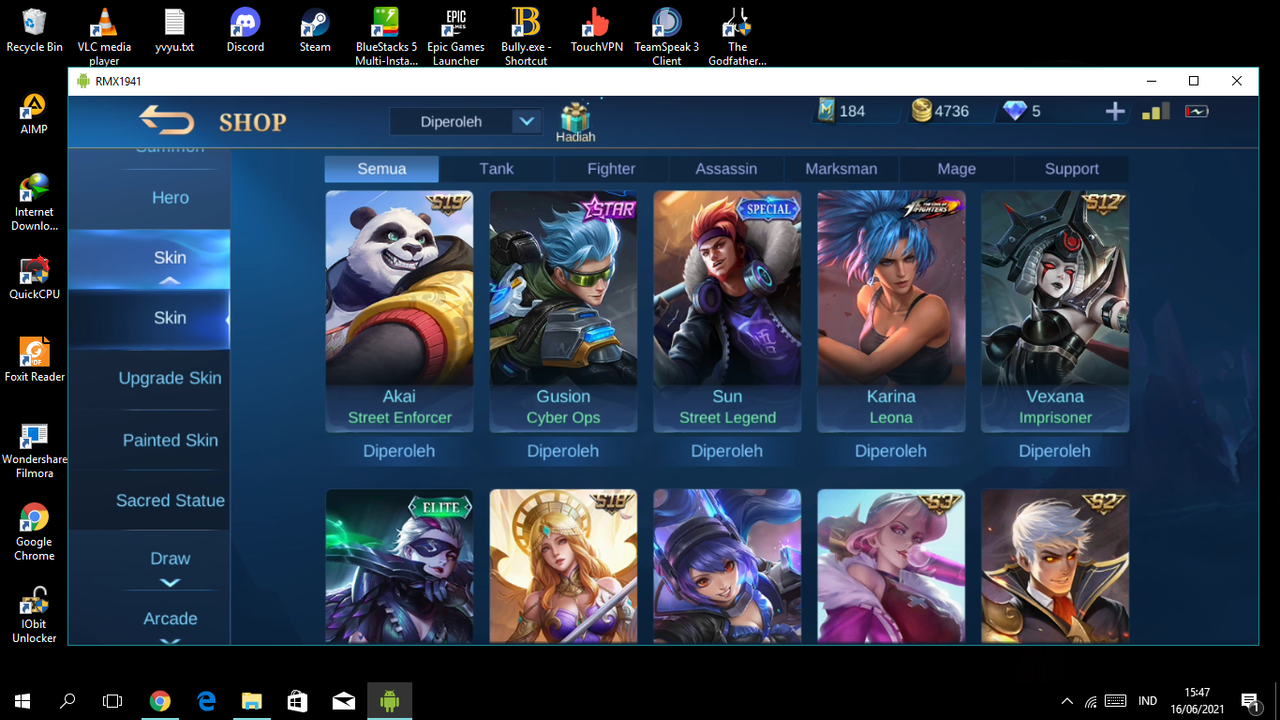Open the Diperoleh filter dropdown
This screenshot has width=1280, height=720.
tap(466, 122)
